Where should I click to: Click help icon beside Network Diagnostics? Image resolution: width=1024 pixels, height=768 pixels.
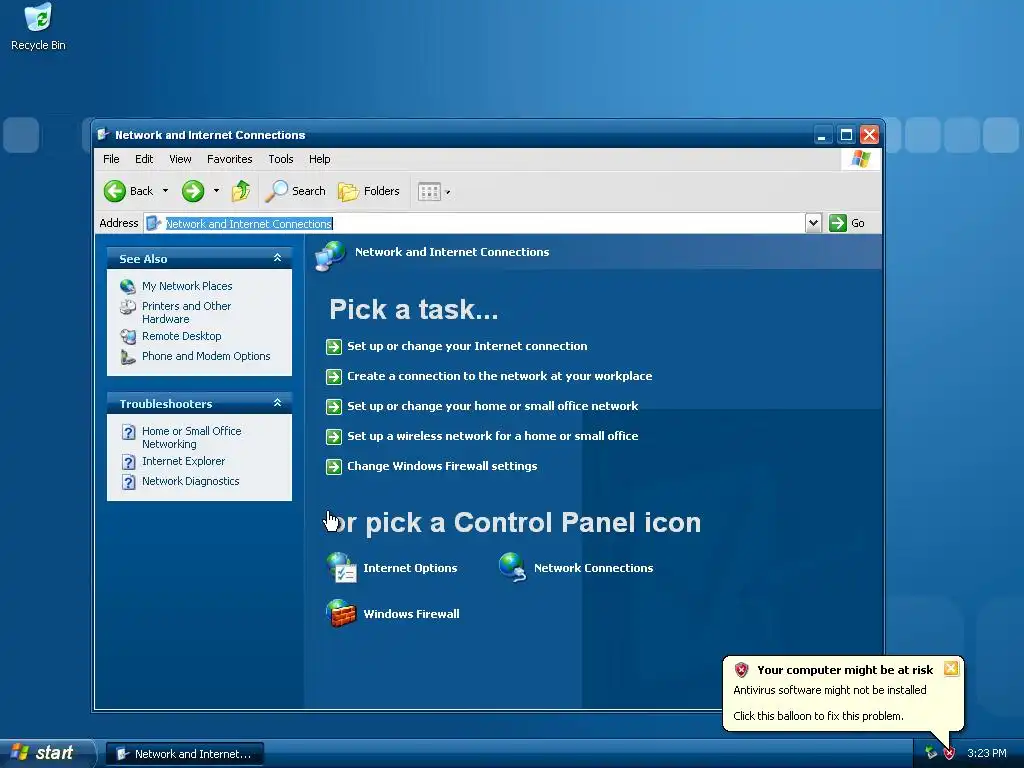pos(129,482)
